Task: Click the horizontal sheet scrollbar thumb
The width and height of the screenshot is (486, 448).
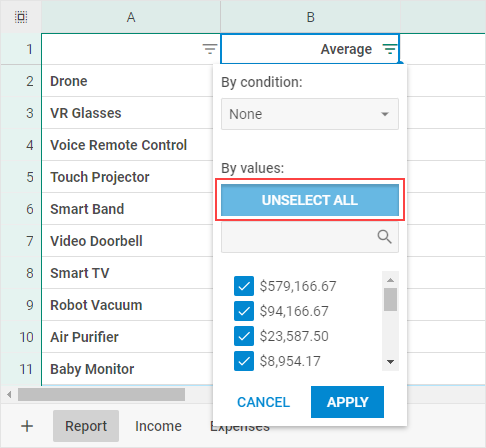Action: point(101,395)
